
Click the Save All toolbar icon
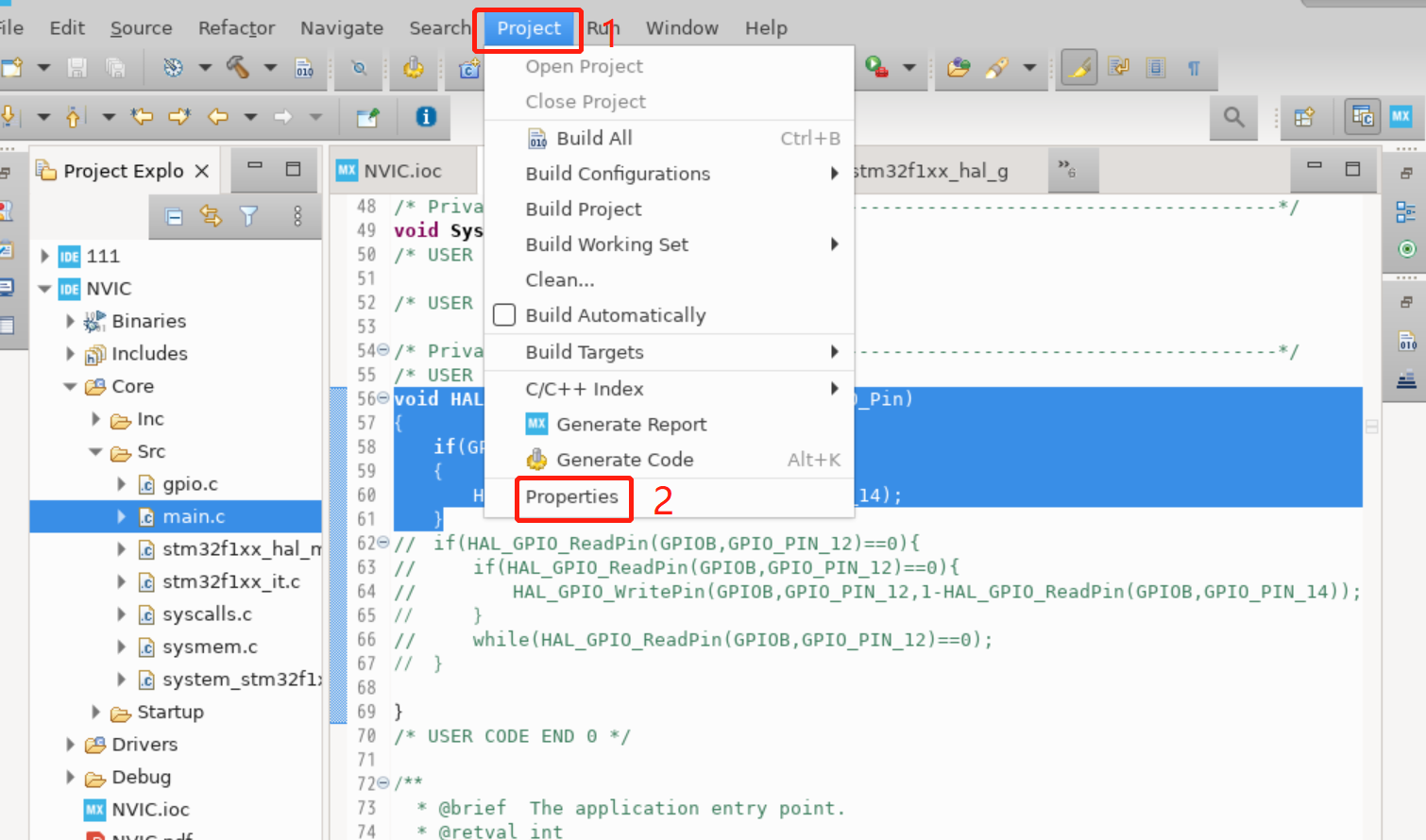(x=115, y=68)
